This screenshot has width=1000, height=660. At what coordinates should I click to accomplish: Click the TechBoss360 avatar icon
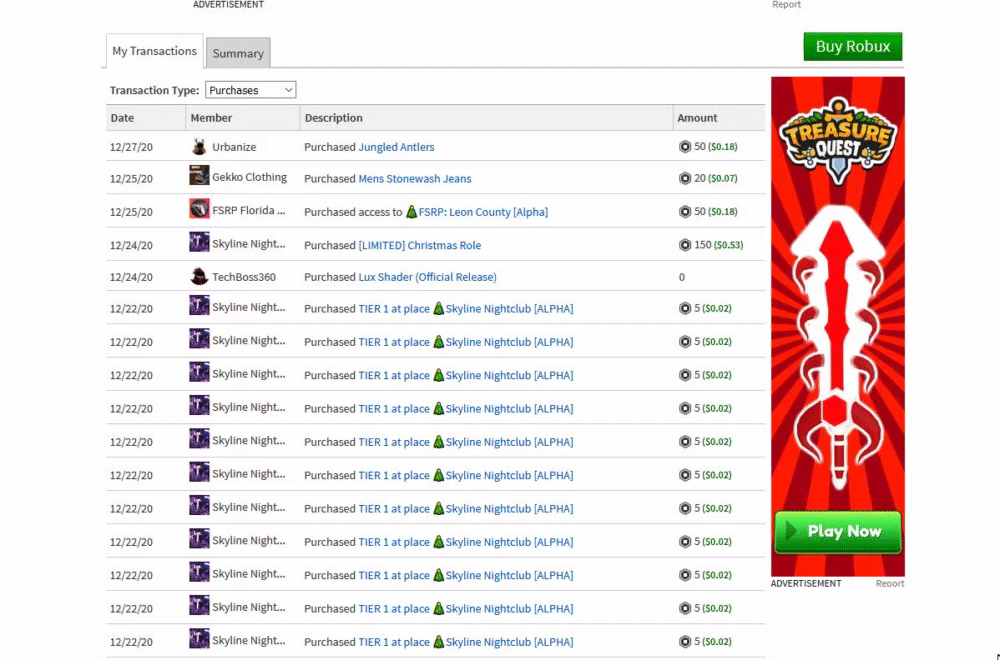(199, 276)
